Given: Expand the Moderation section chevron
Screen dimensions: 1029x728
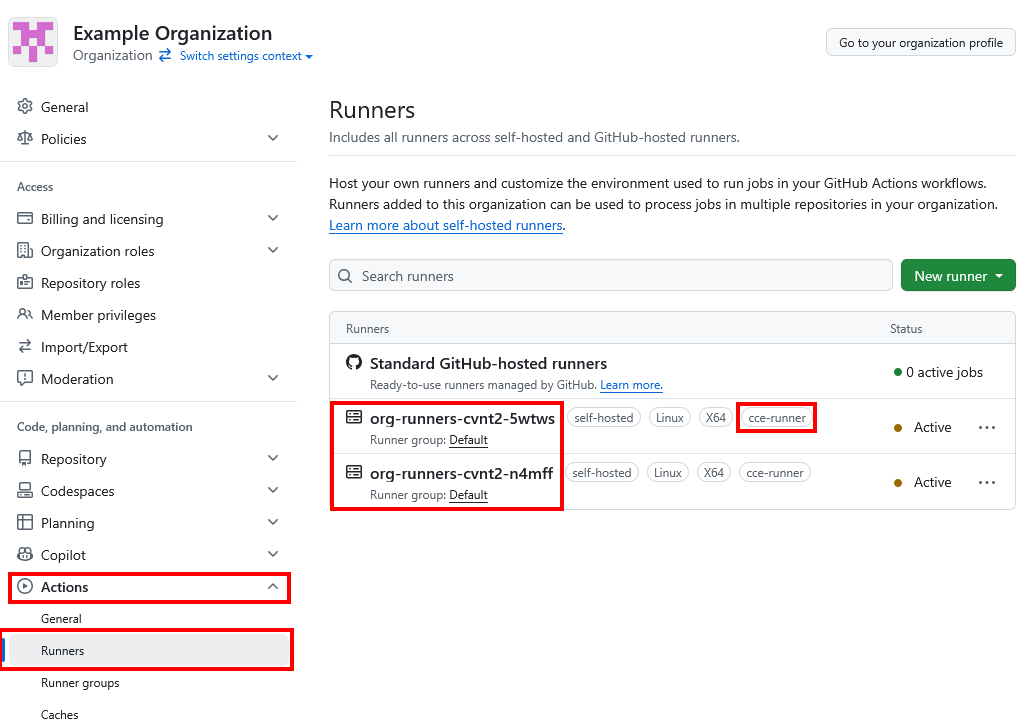Looking at the screenshot, I should point(273,379).
